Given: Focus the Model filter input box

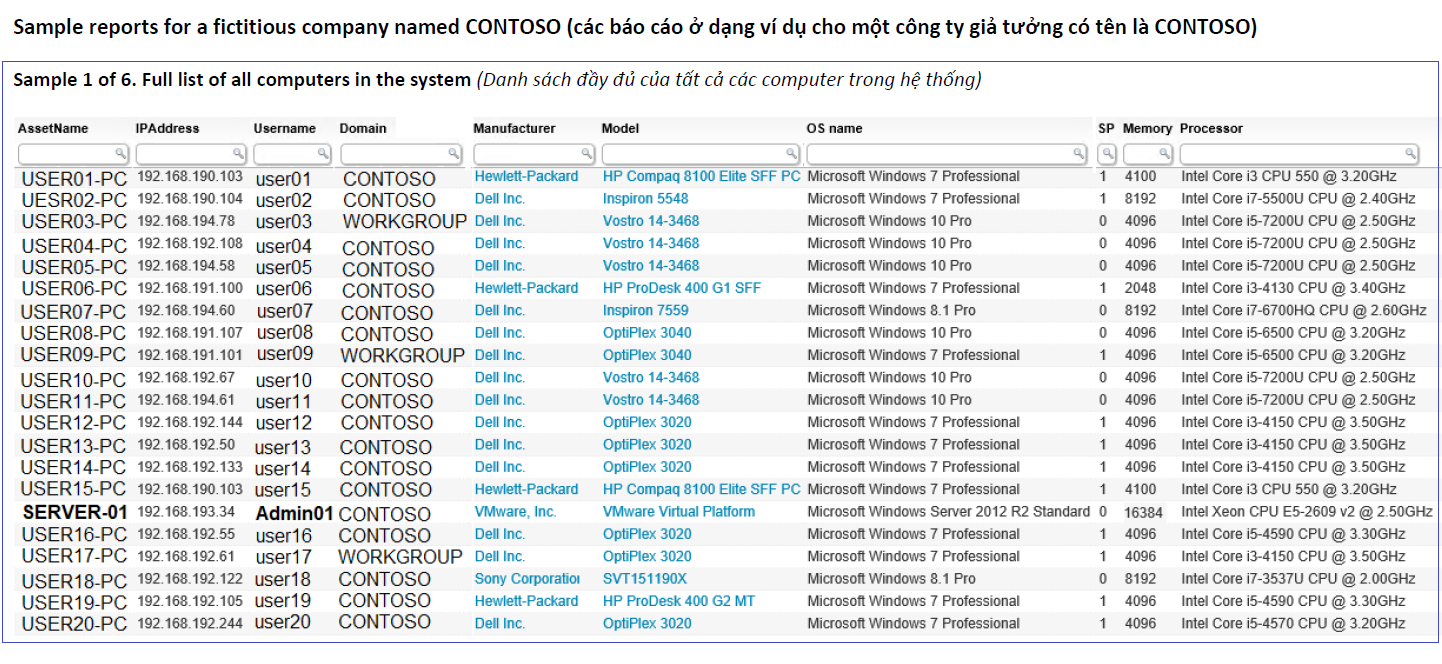Looking at the screenshot, I should 701,154.
